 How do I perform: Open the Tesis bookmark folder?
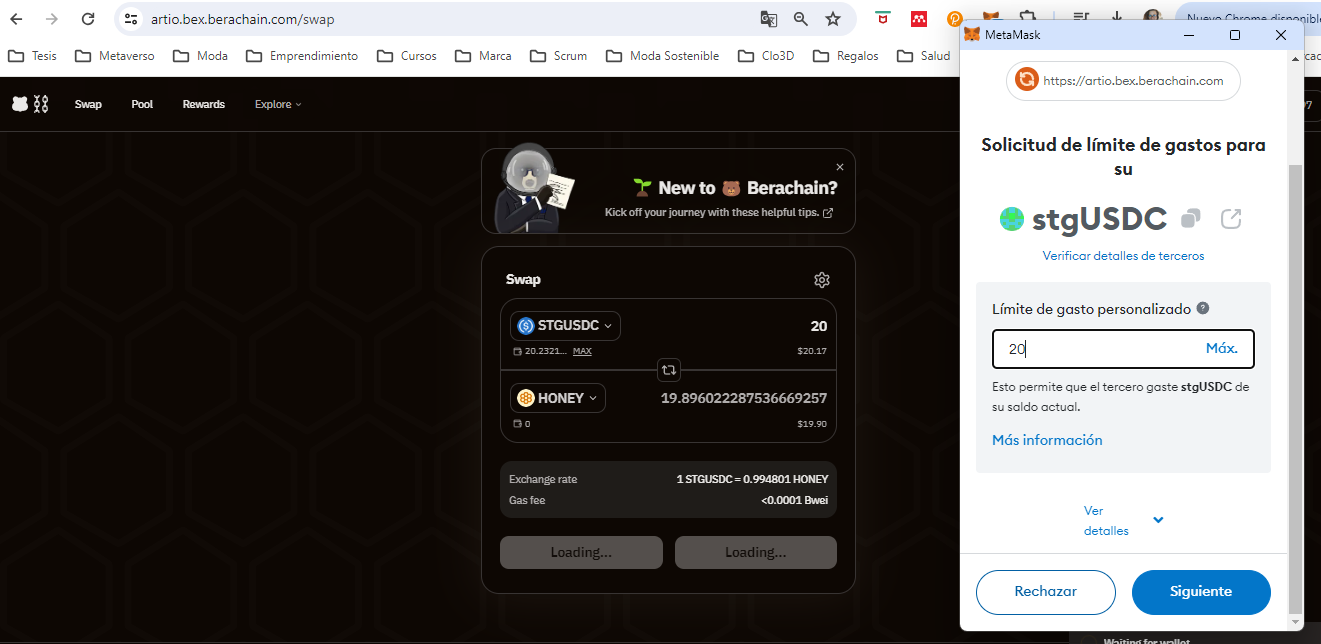pyautogui.click(x=32, y=56)
